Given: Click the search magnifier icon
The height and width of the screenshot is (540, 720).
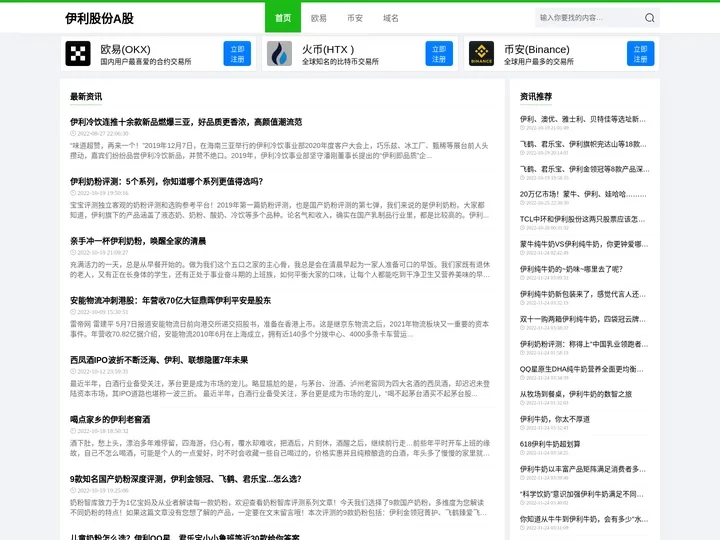Looking at the screenshot, I should coord(649,18).
